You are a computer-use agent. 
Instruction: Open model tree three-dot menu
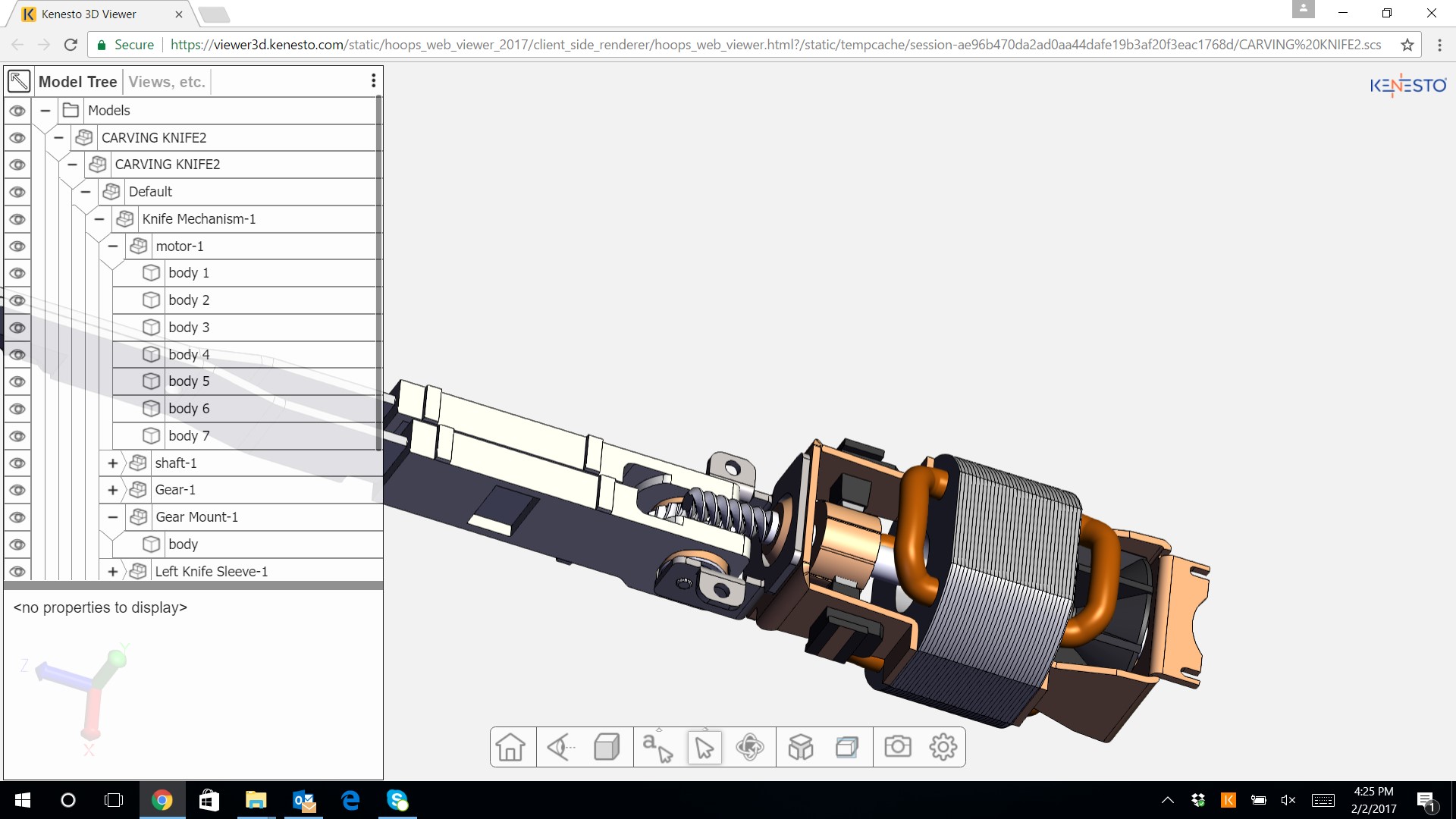373,81
